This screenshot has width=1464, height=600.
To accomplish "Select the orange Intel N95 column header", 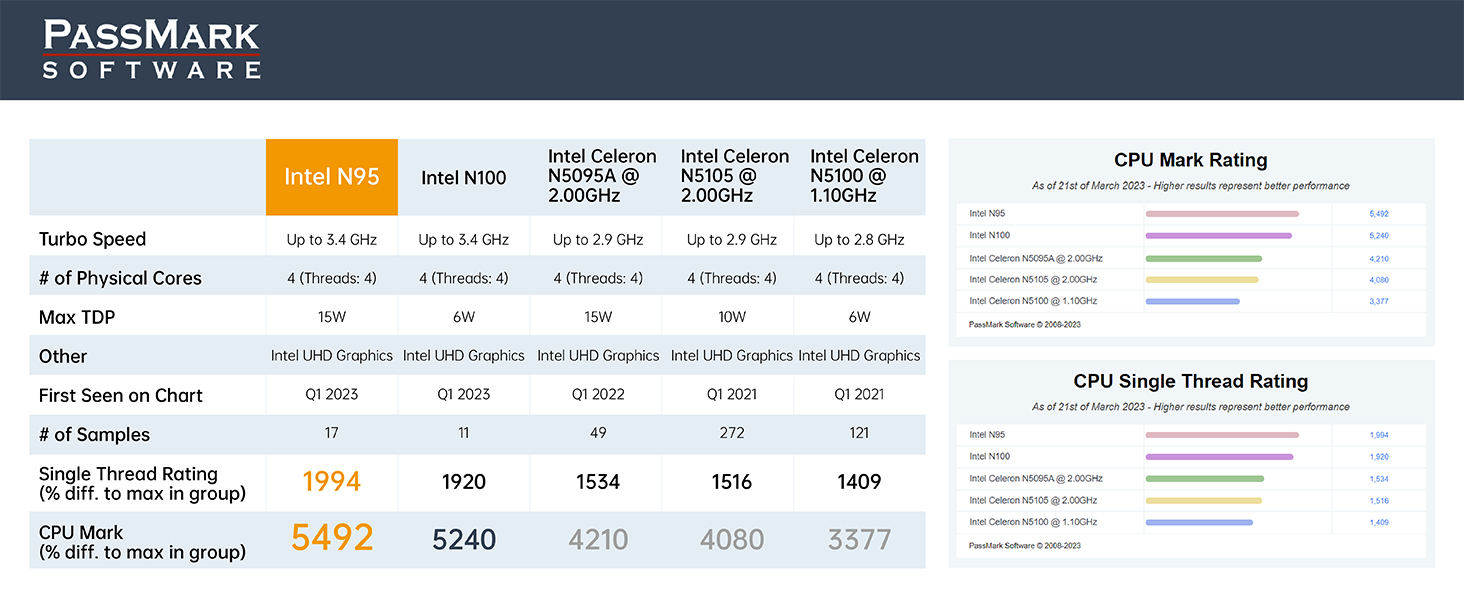I will (332, 177).
